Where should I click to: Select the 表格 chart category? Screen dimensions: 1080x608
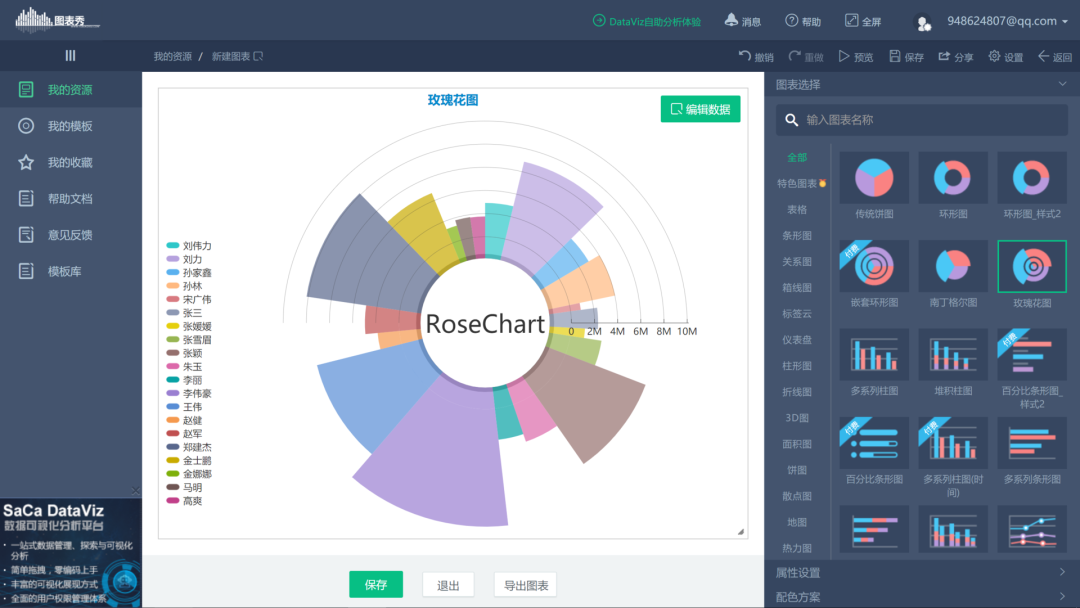pyautogui.click(x=797, y=209)
